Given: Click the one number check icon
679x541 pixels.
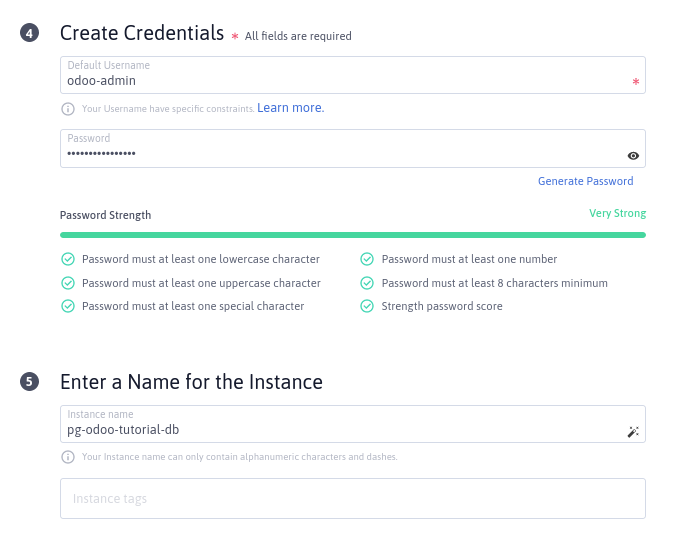Looking at the screenshot, I should [368, 259].
